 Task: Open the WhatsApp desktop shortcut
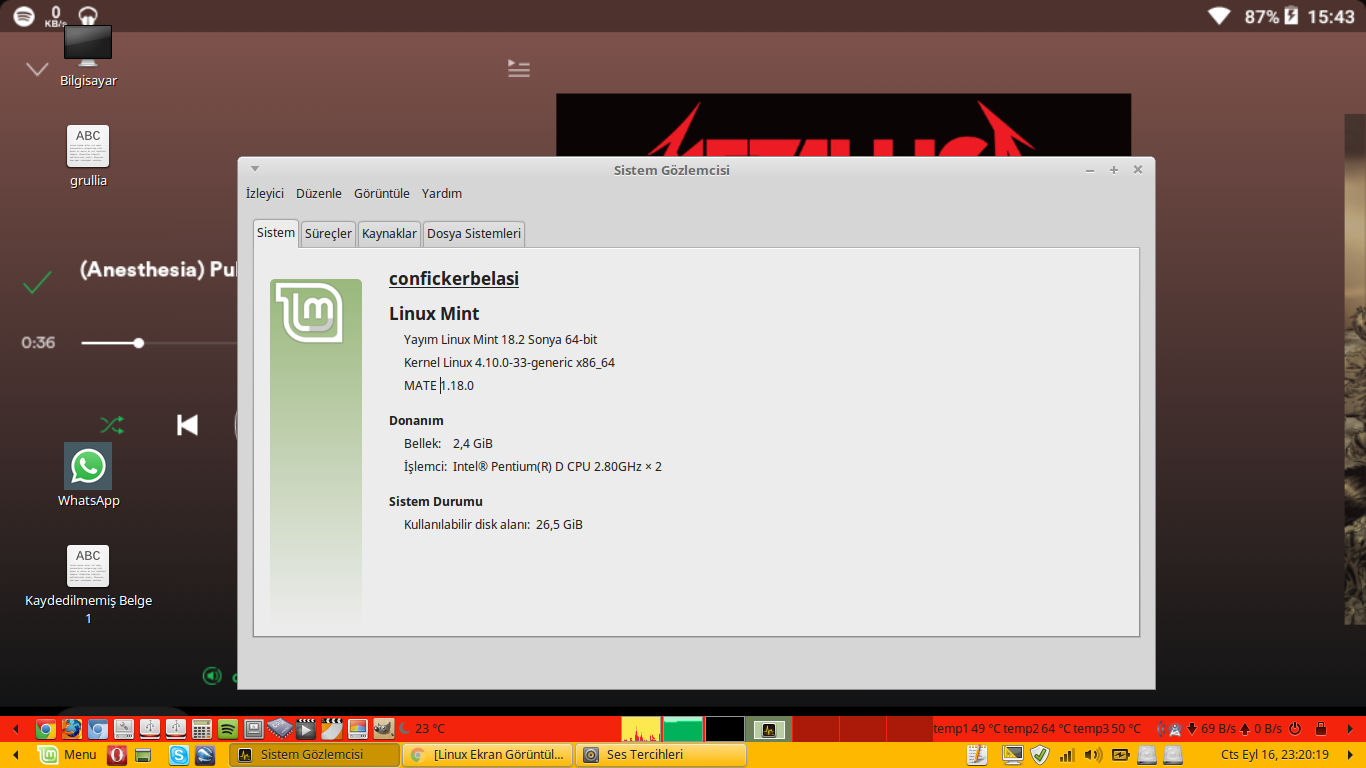click(x=88, y=476)
